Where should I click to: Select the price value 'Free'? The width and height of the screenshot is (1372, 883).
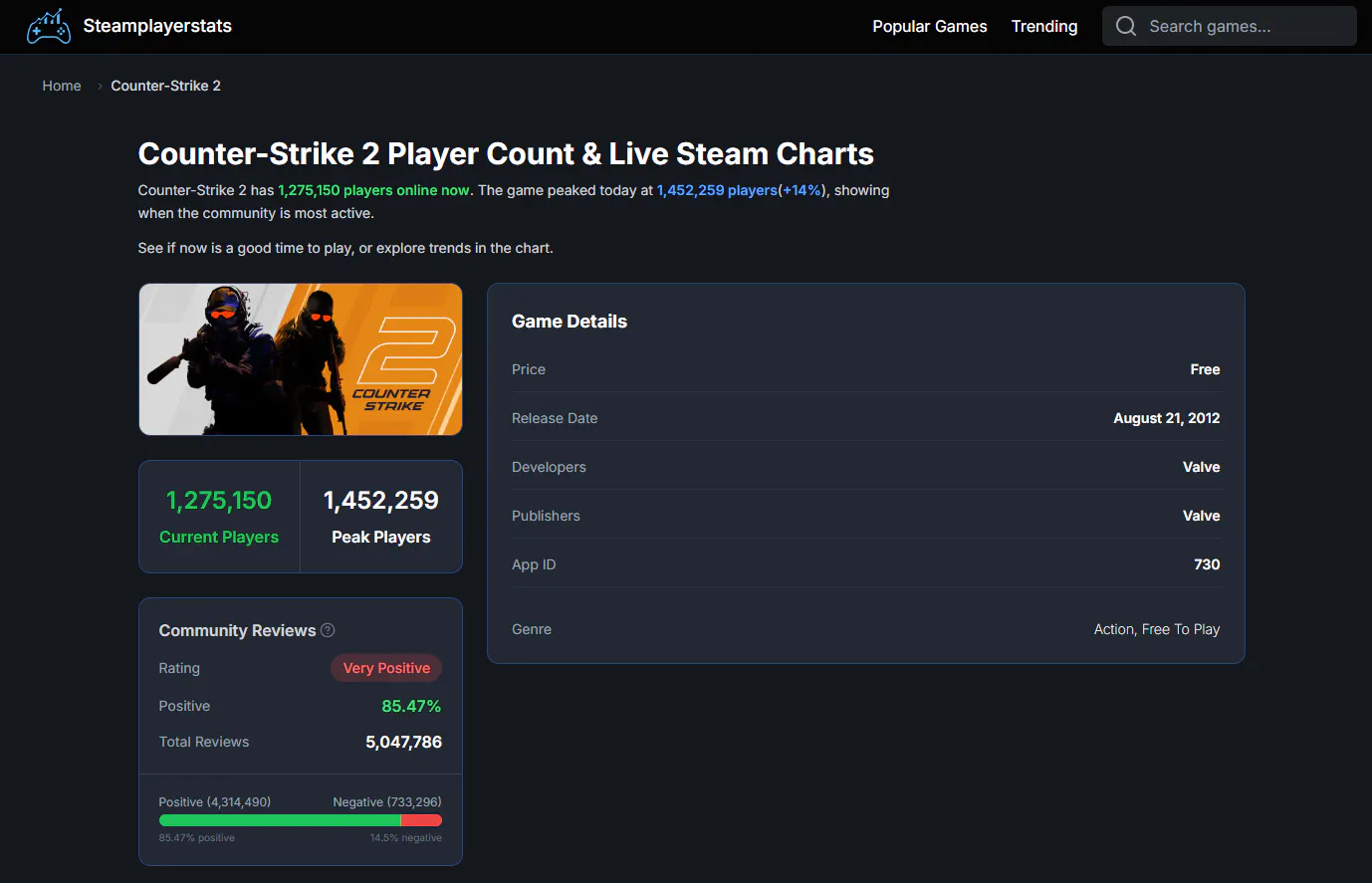click(x=1205, y=369)
